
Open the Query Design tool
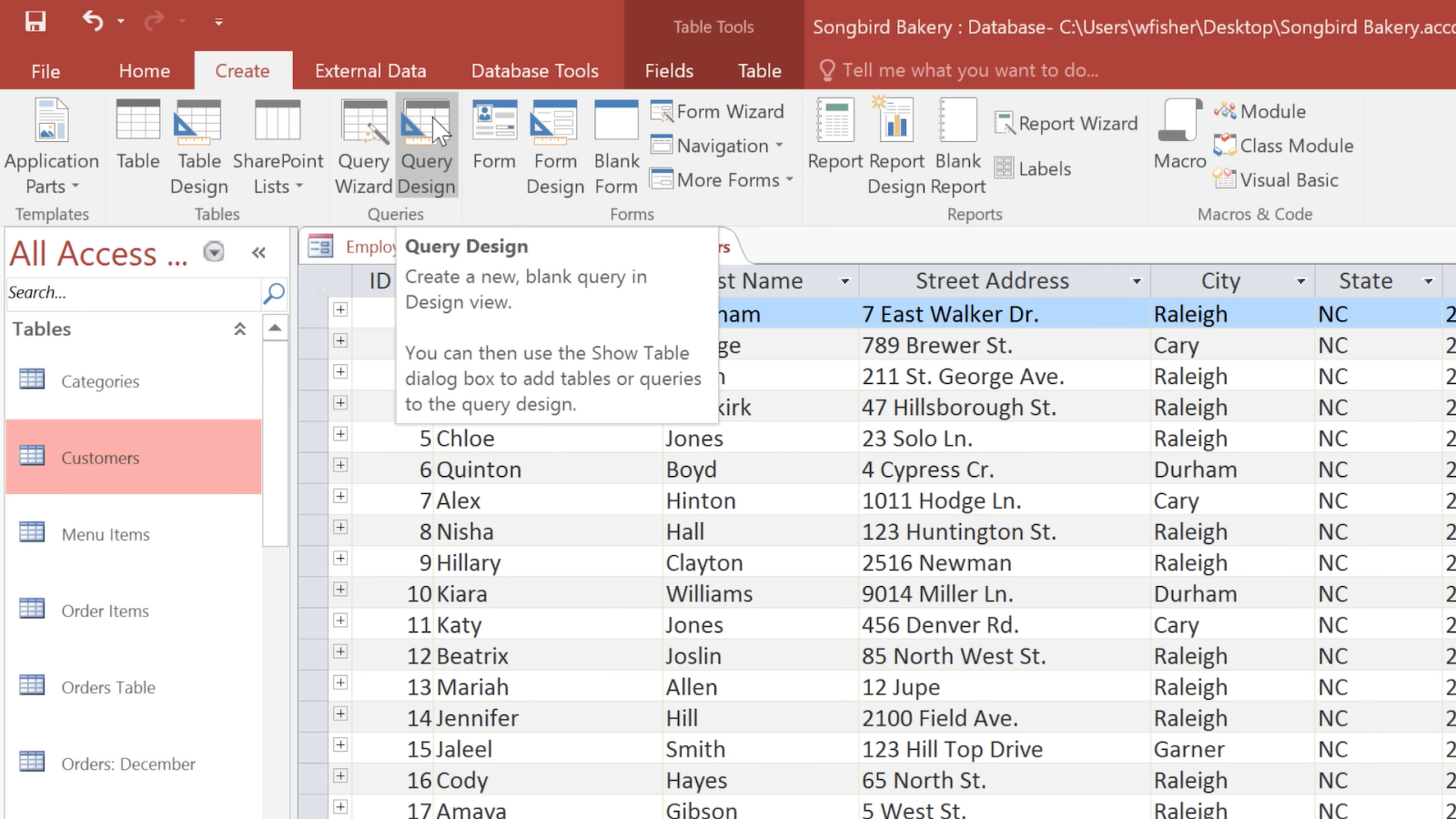click(x=426, y=146)
